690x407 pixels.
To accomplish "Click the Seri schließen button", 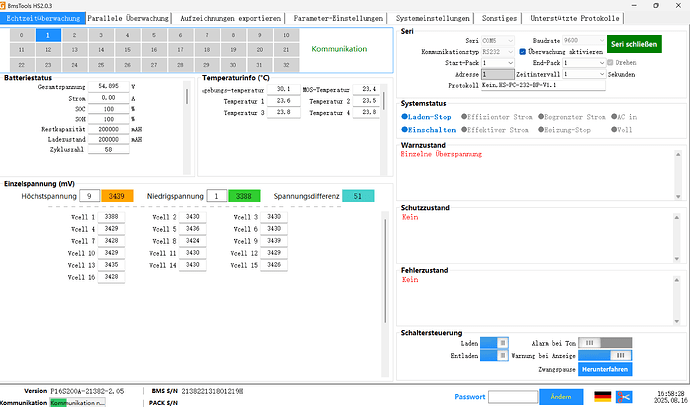I will [634, 44].
